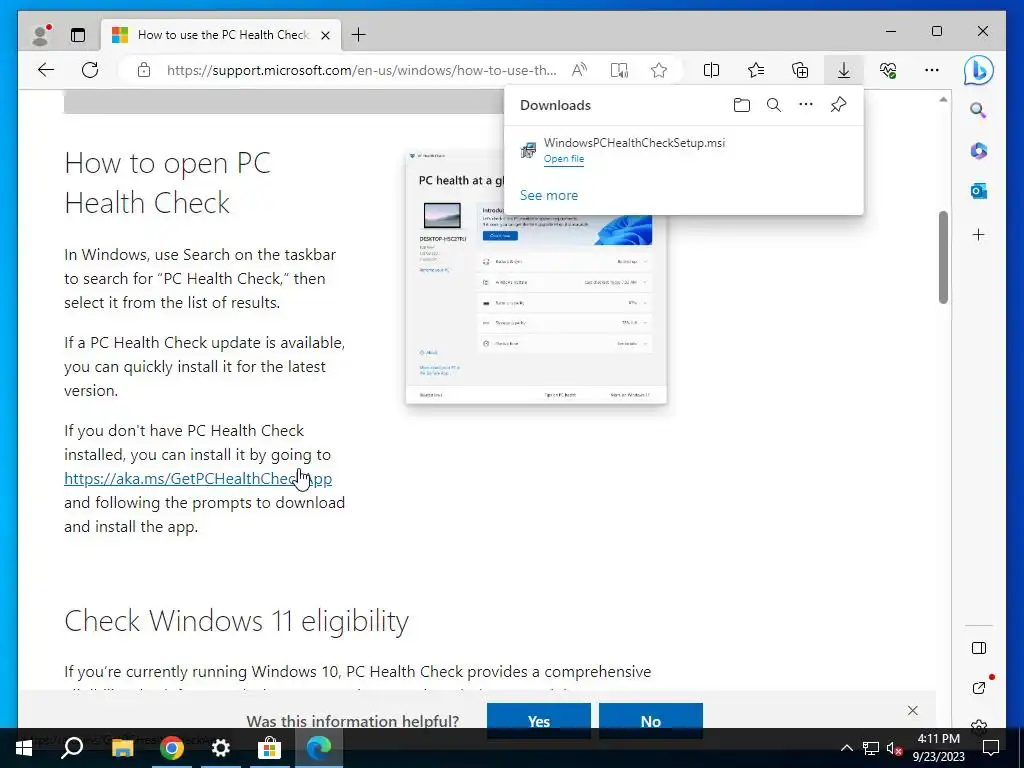1024x768 pixels.
Task: Open muted volume tray icon
Action: [x=894, y=748]
